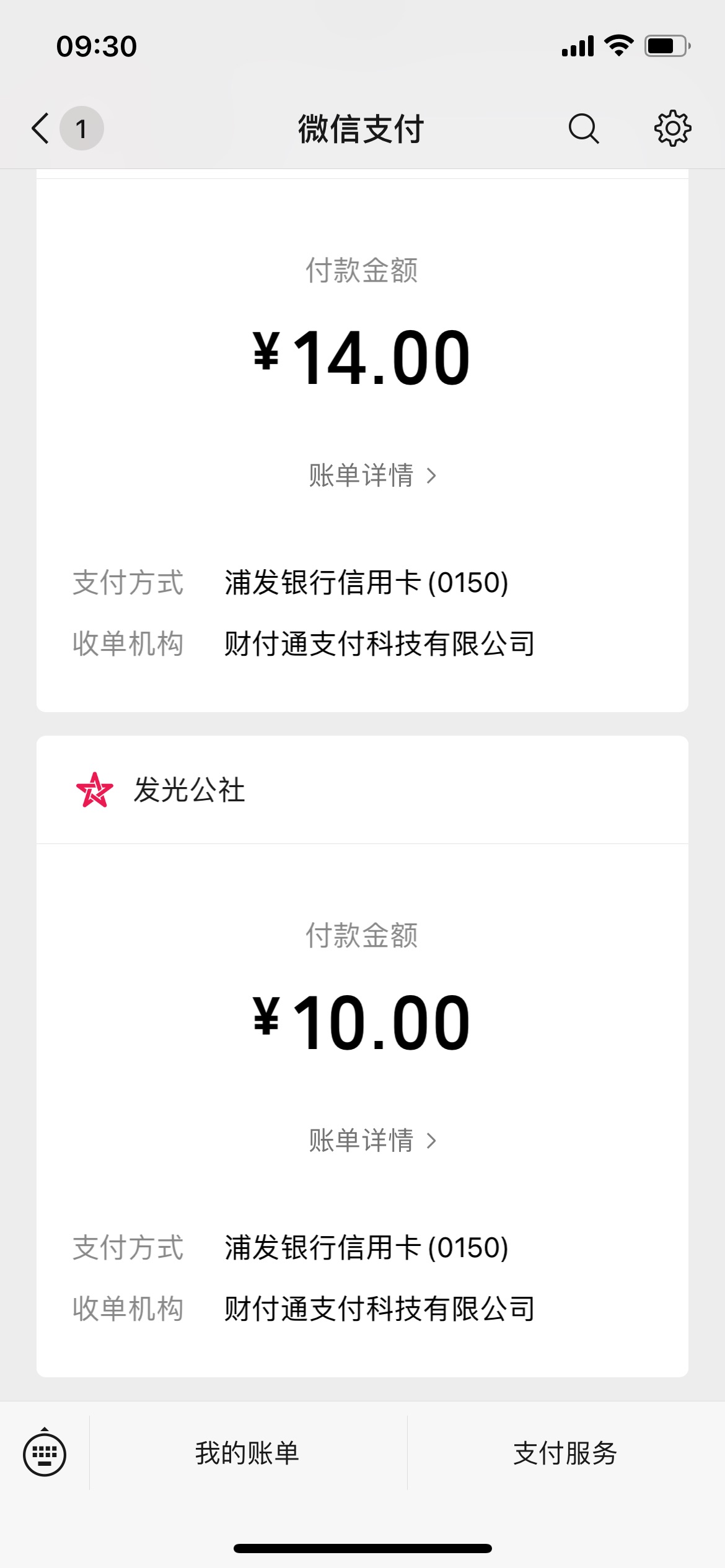Open 账单详情 for the ¥14.00 payment
Viewport: 725px width, 1568px height.
pos(372,476)
